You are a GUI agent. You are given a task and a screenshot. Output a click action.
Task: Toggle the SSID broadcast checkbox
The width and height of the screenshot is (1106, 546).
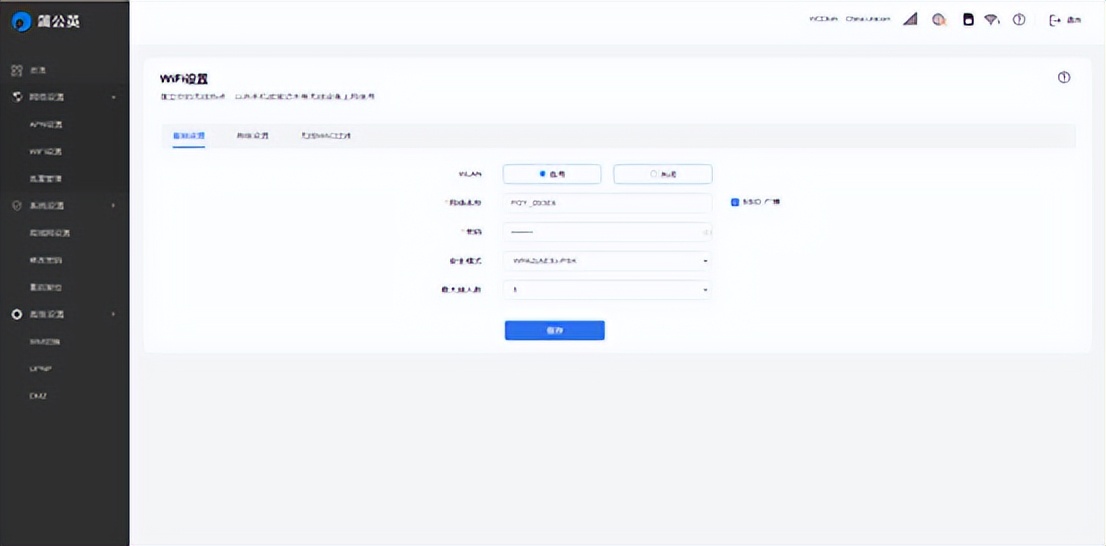[x=735, y=202]
